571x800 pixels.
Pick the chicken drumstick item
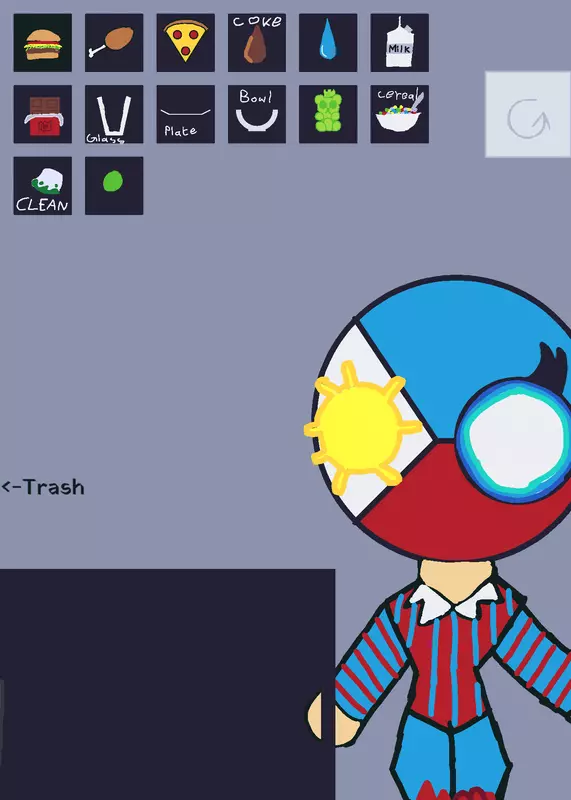[x=114, y=43]
